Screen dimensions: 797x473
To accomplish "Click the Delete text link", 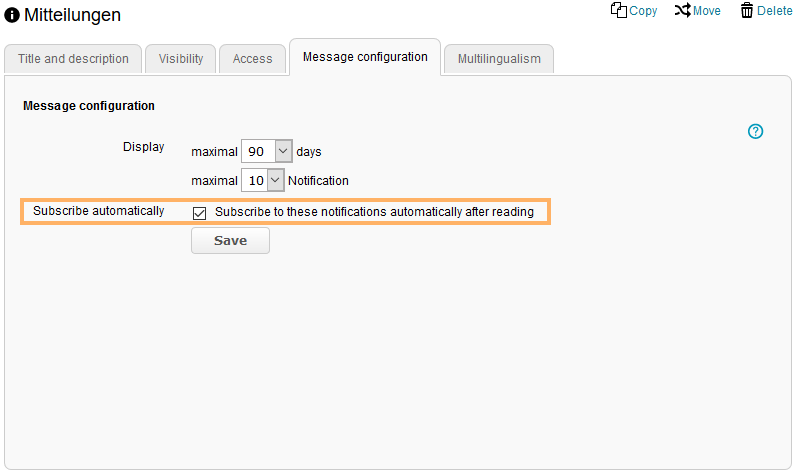I will click(x=774, y=11).
